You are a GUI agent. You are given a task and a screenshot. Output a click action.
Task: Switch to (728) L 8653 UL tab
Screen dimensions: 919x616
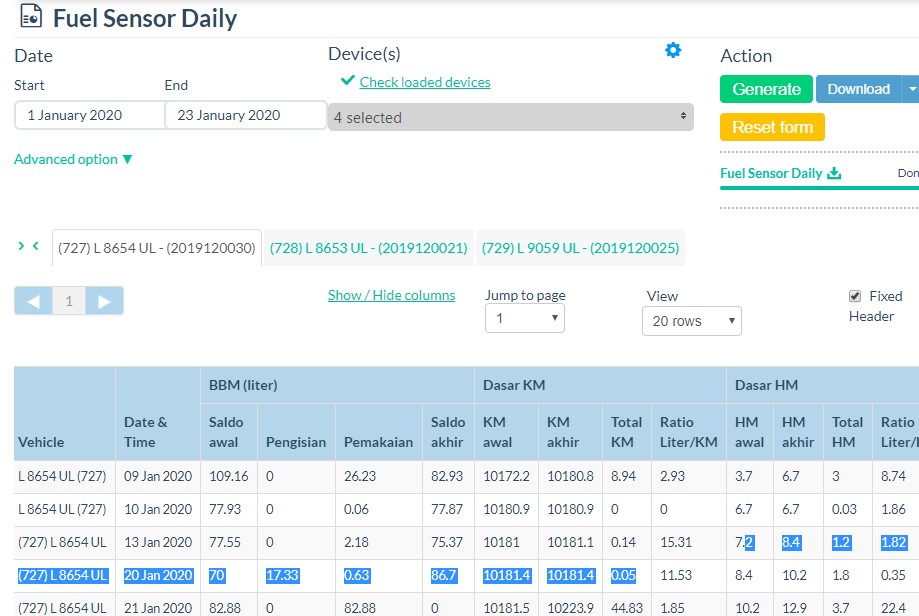point(369,248)
